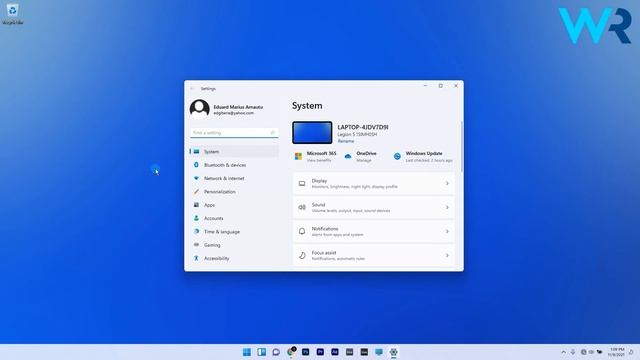
Task: Select System in the settings sidebar
Action: tap(234, 151)
